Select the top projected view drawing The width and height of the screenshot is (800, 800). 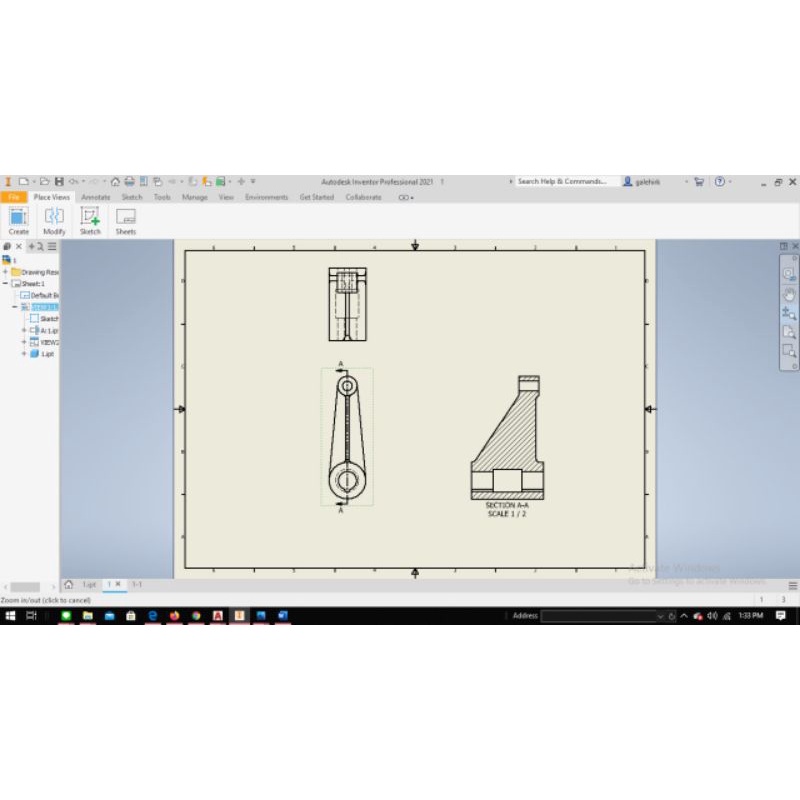347,304
